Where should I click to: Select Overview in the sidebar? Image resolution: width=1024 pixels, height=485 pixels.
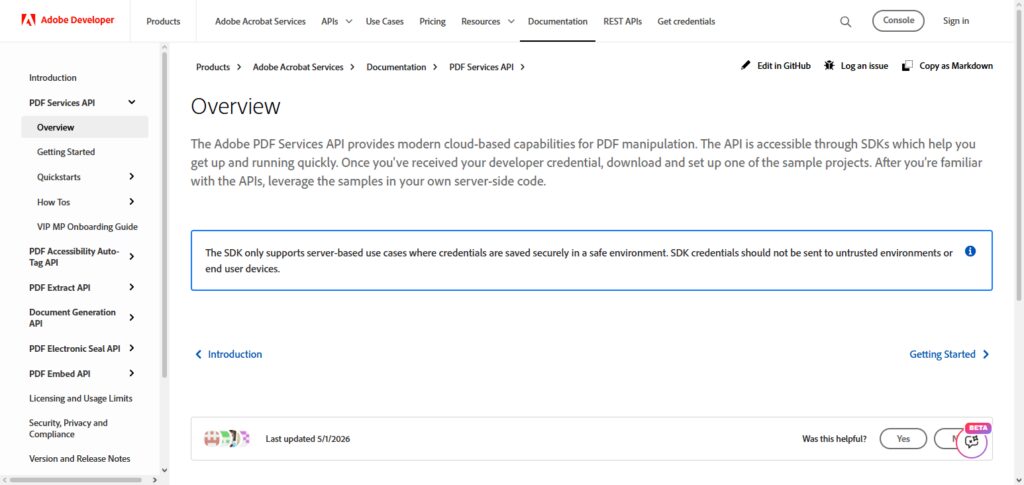click(x=85, y=127)
